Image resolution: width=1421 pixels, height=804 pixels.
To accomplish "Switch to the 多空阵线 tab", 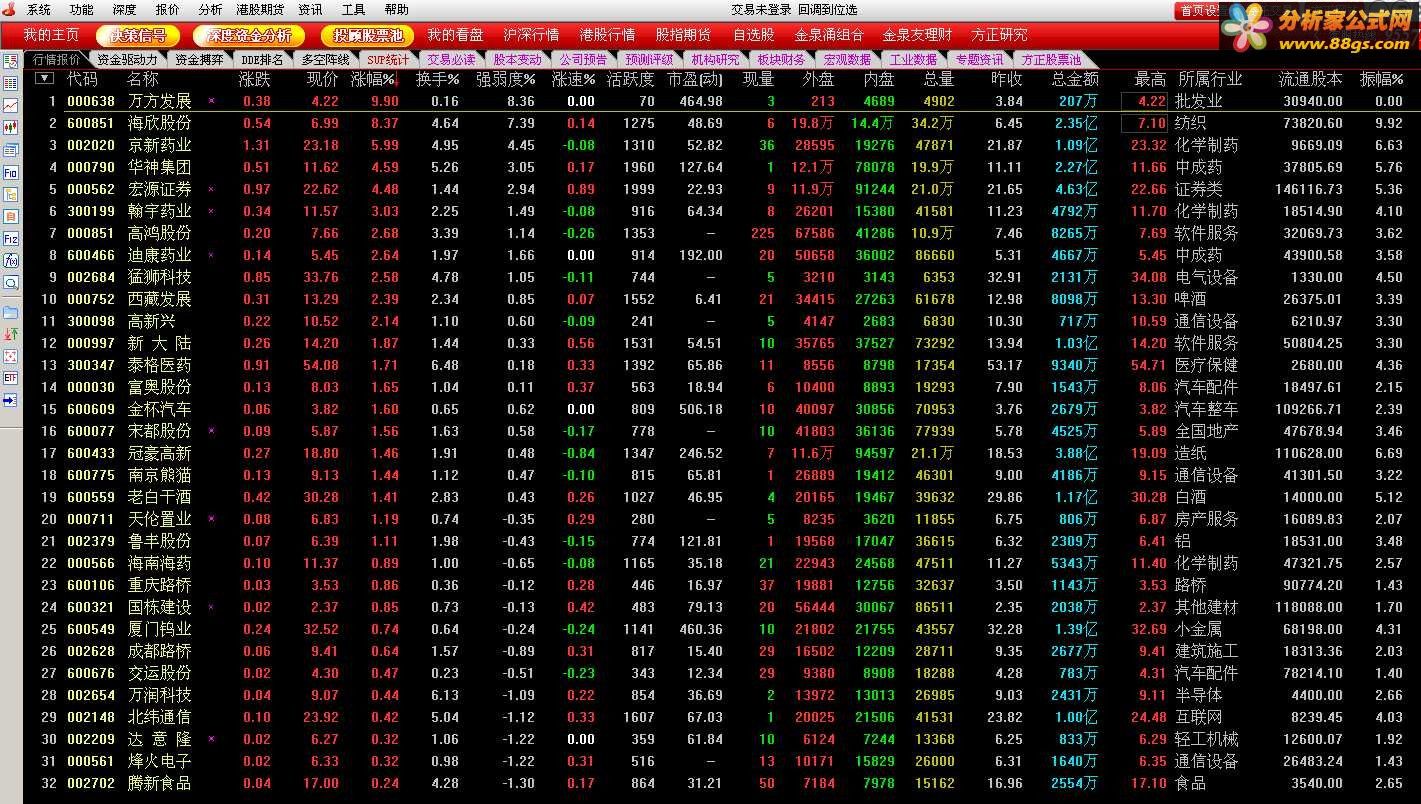I will pos(325,60).
